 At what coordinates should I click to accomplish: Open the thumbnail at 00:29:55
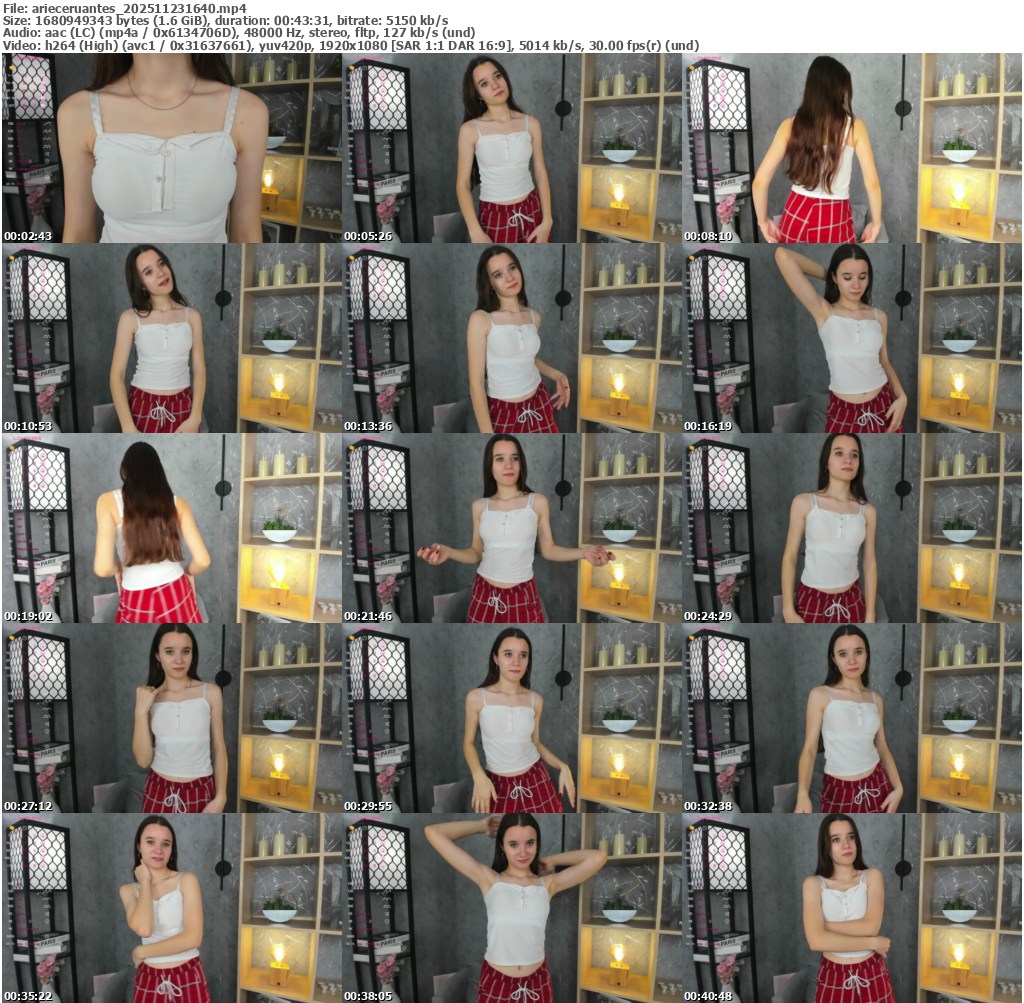coord(511,718)
